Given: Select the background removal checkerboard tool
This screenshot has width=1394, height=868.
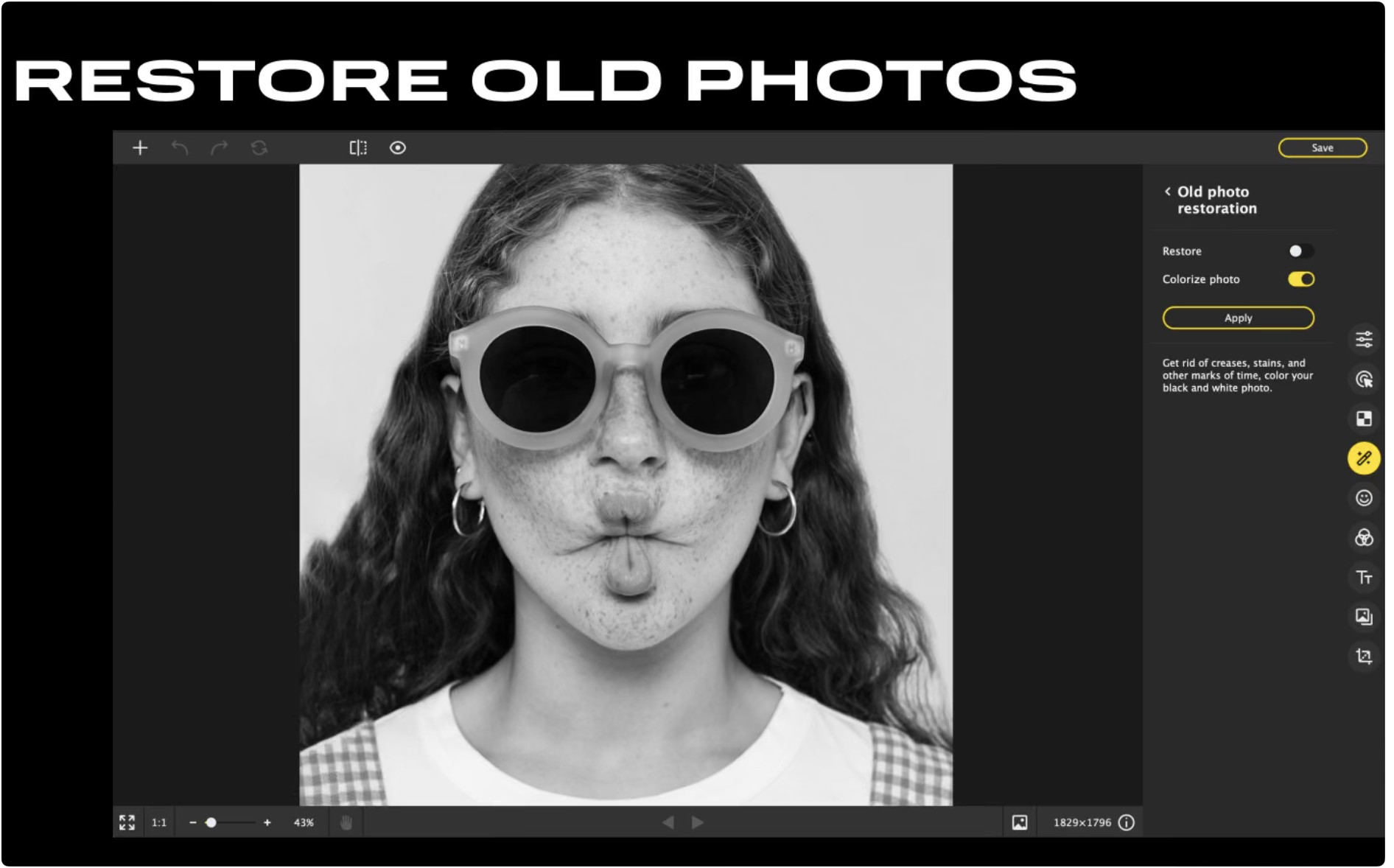Looking at the screenshot, I should tap(1364, 419).
